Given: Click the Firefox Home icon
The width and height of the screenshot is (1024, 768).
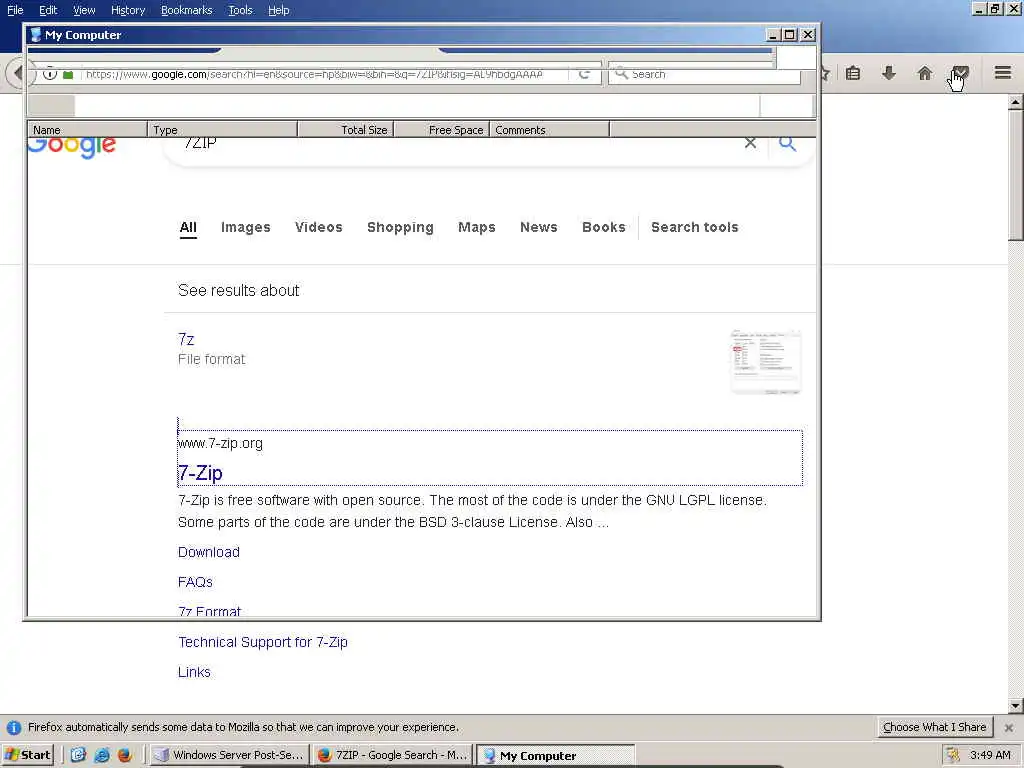Looking at the screenshot, I should tap(924, 72).
